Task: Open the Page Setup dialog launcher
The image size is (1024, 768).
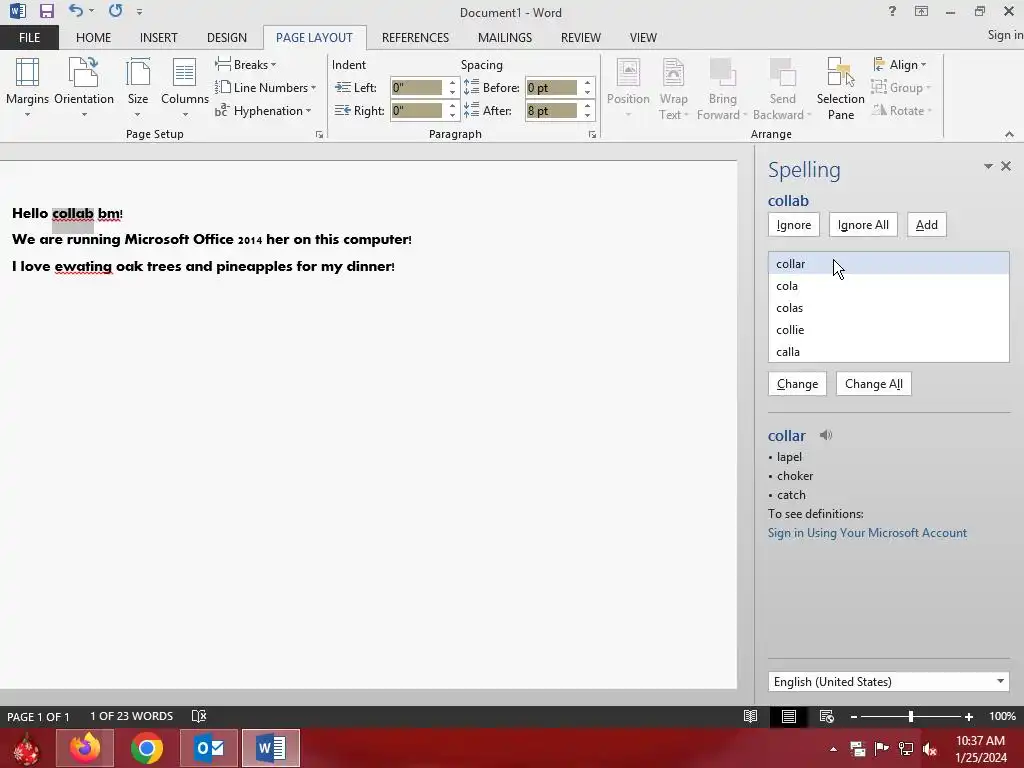Action: click(x=319, y=135)
